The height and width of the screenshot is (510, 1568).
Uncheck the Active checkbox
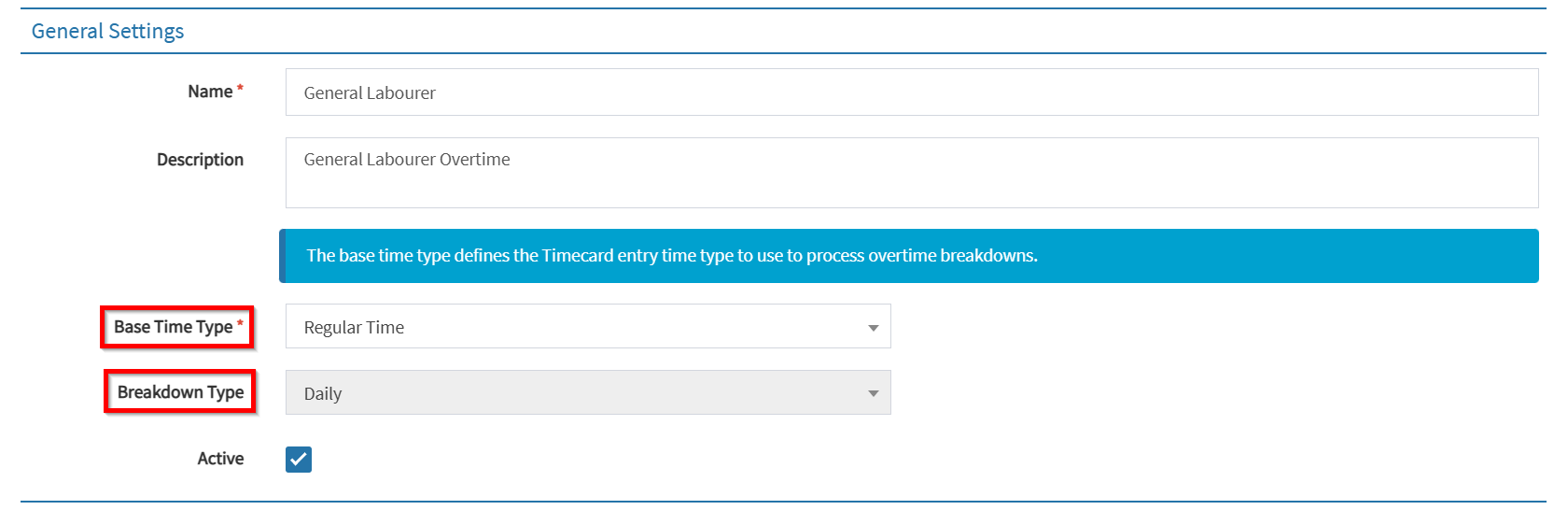point(299,460)
